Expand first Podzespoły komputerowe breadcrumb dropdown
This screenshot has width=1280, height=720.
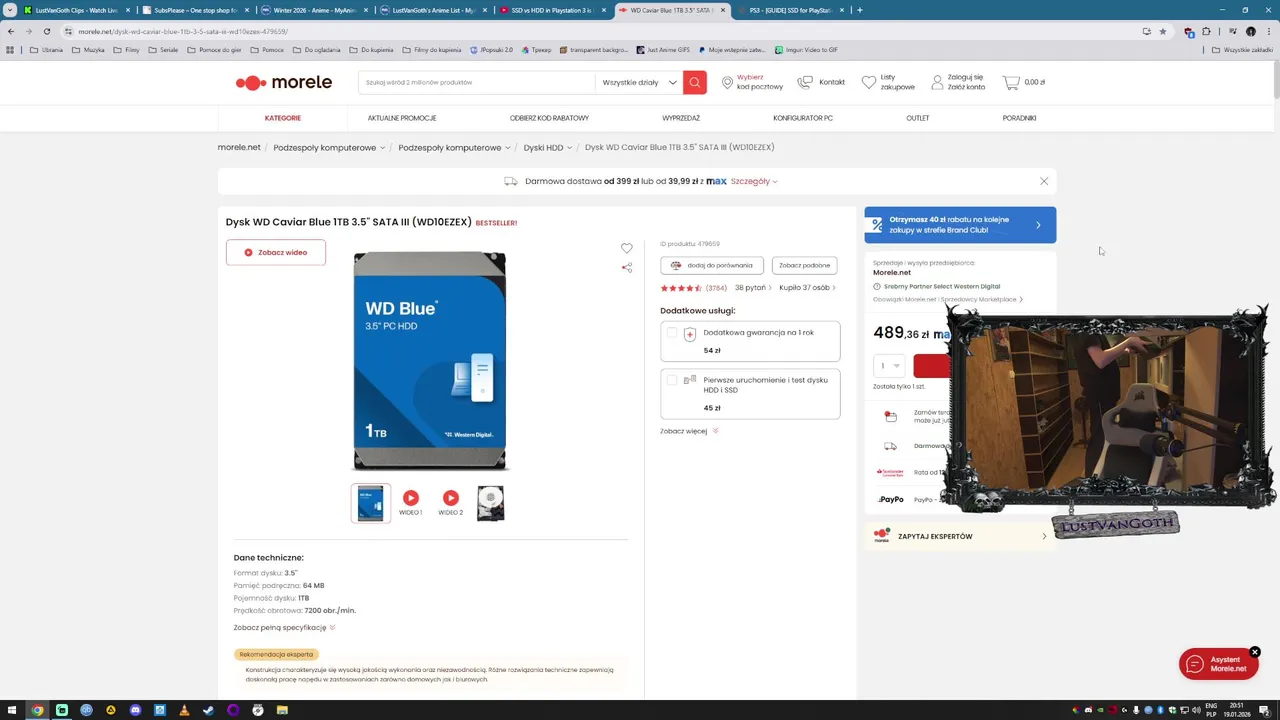click(382, 148)
